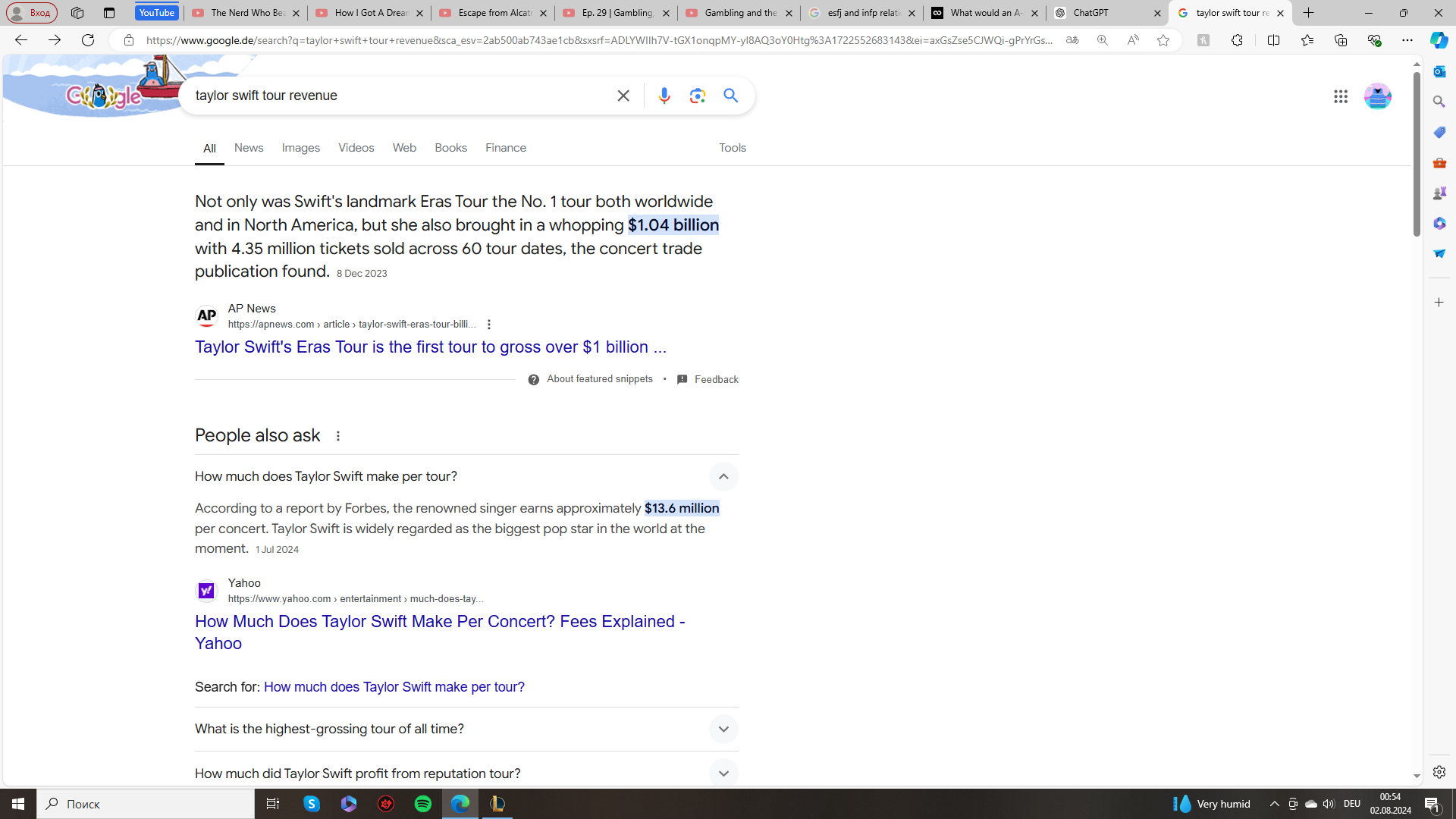Open the AP News Eras Tour article link

(430, 347)
